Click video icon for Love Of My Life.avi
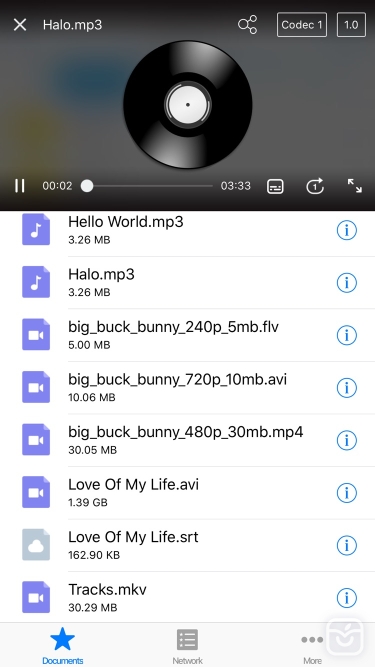375x667 pixels. pos(36,493)
